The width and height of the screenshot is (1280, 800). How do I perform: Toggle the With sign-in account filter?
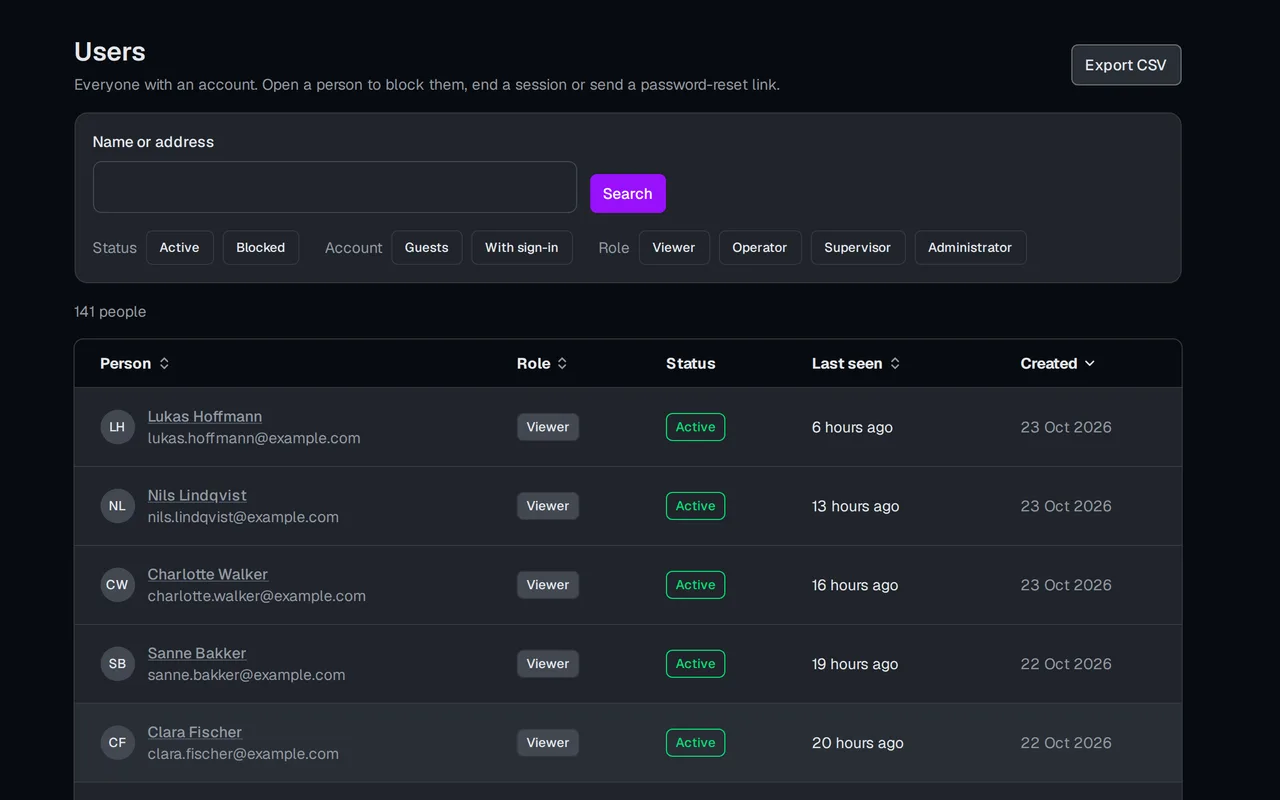pyautogui.click(x=522, y=248)
